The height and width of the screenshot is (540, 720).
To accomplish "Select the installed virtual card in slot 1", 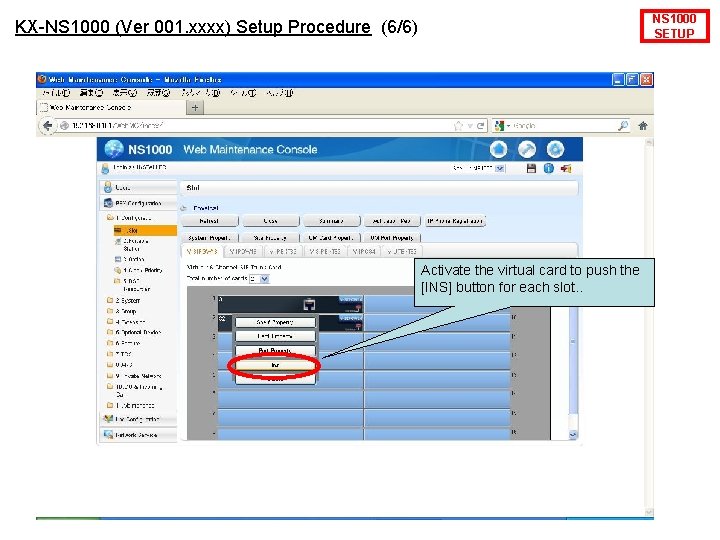I will pyautogui.click(x=290, y=304).
